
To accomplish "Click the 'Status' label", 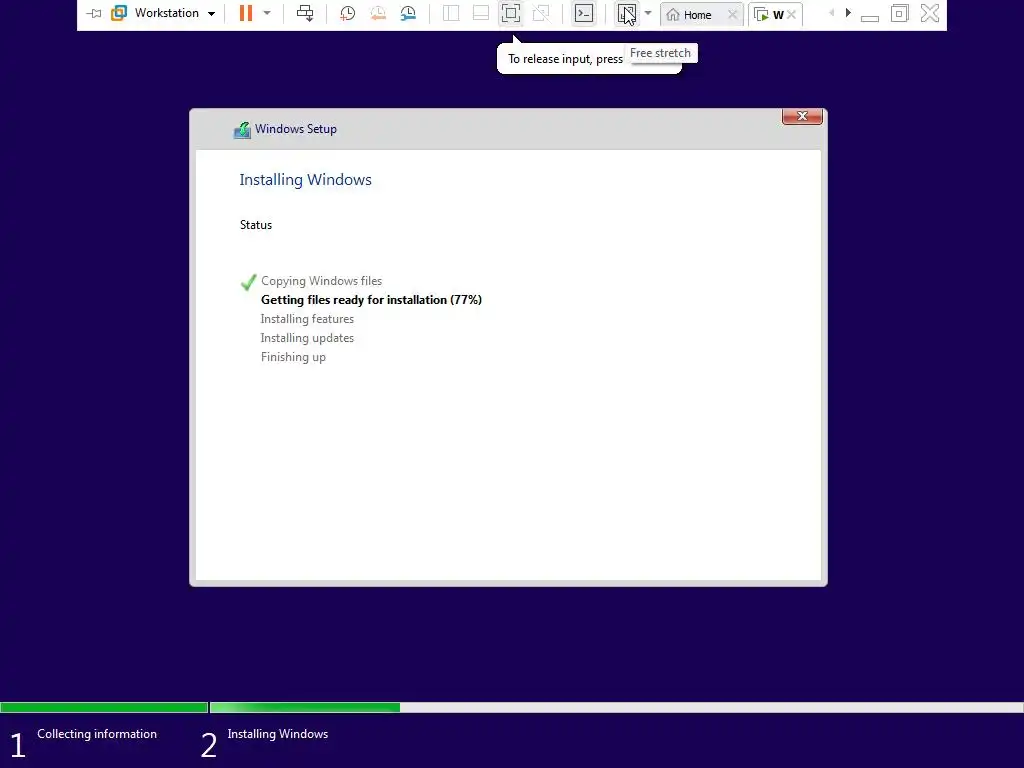I will (x=255, y=225).
